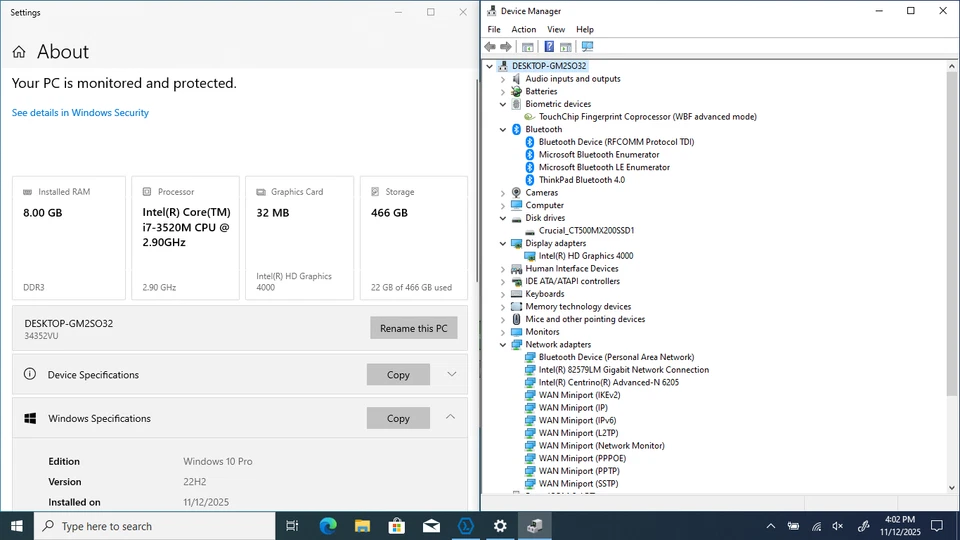Open Microsoft Edge from the taskbar
This screenshot has height=540, width=960.
pos(328,526)
